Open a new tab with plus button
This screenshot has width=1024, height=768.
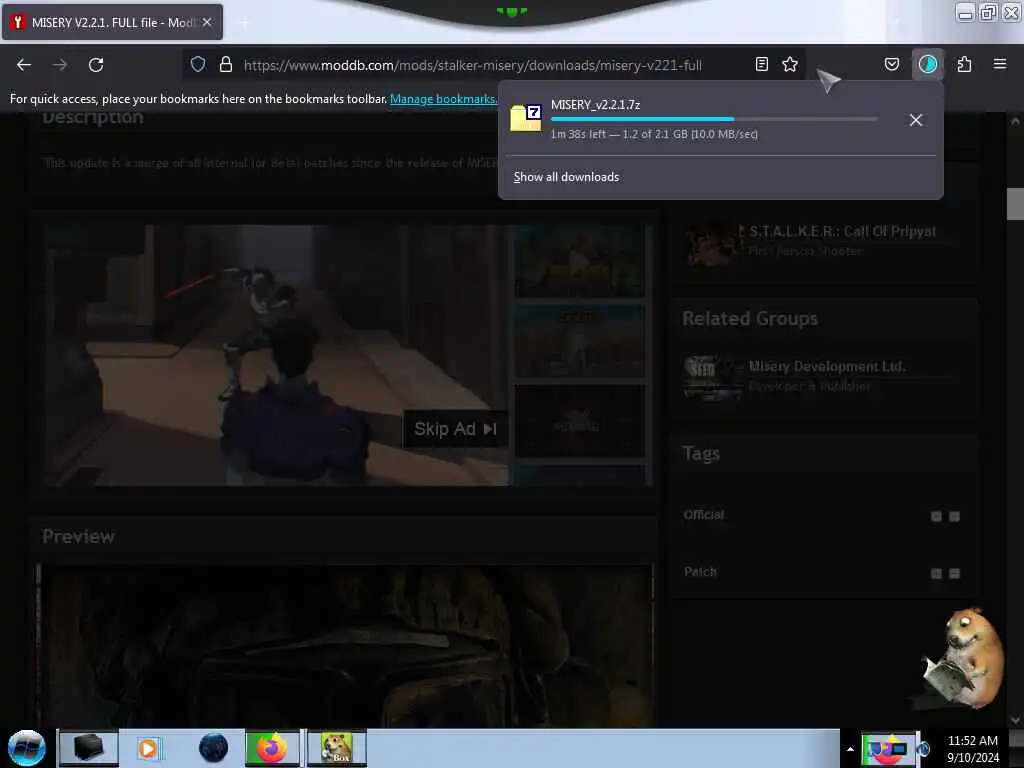244,23
